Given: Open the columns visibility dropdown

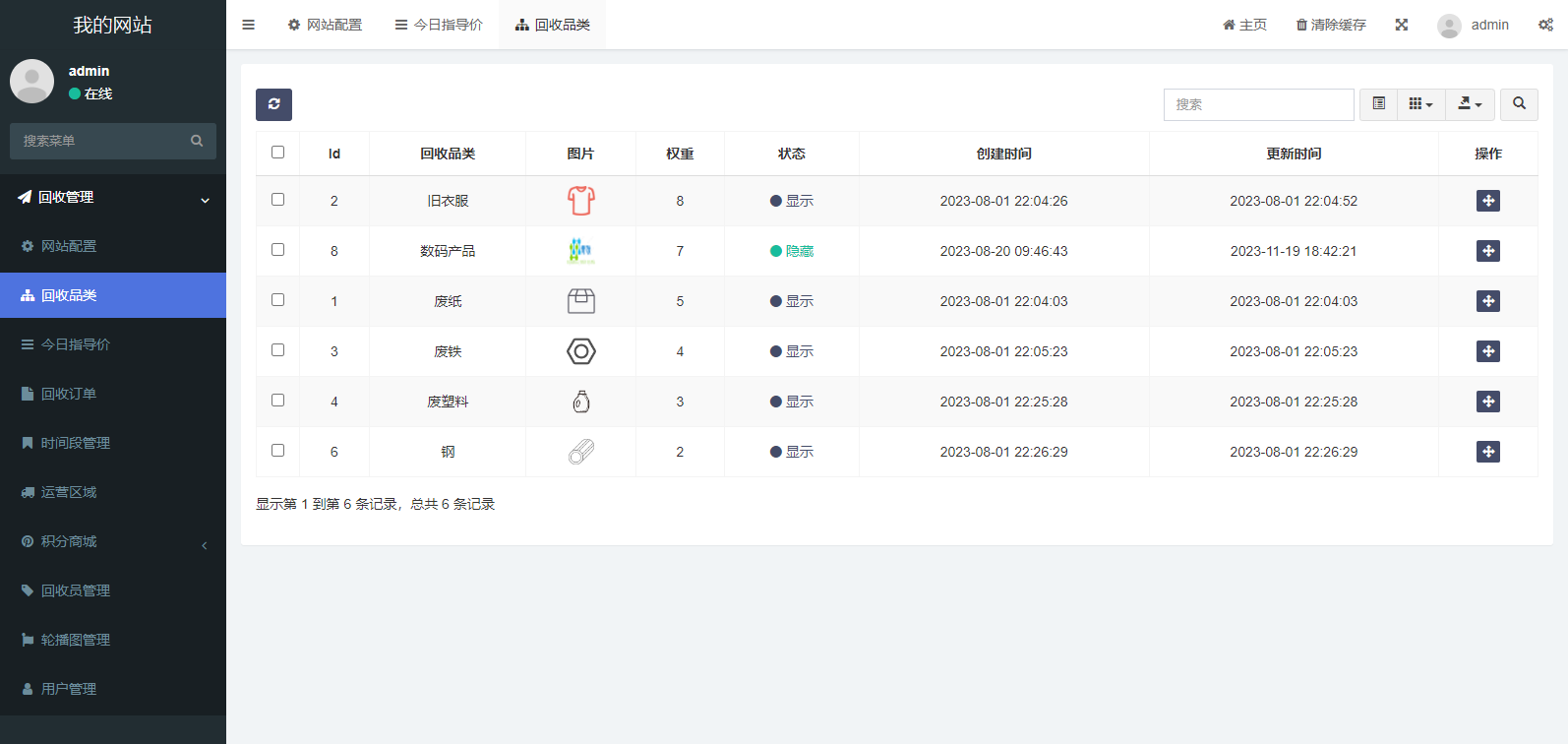Looking at the screenshot, I should [x=1420, y=104].
